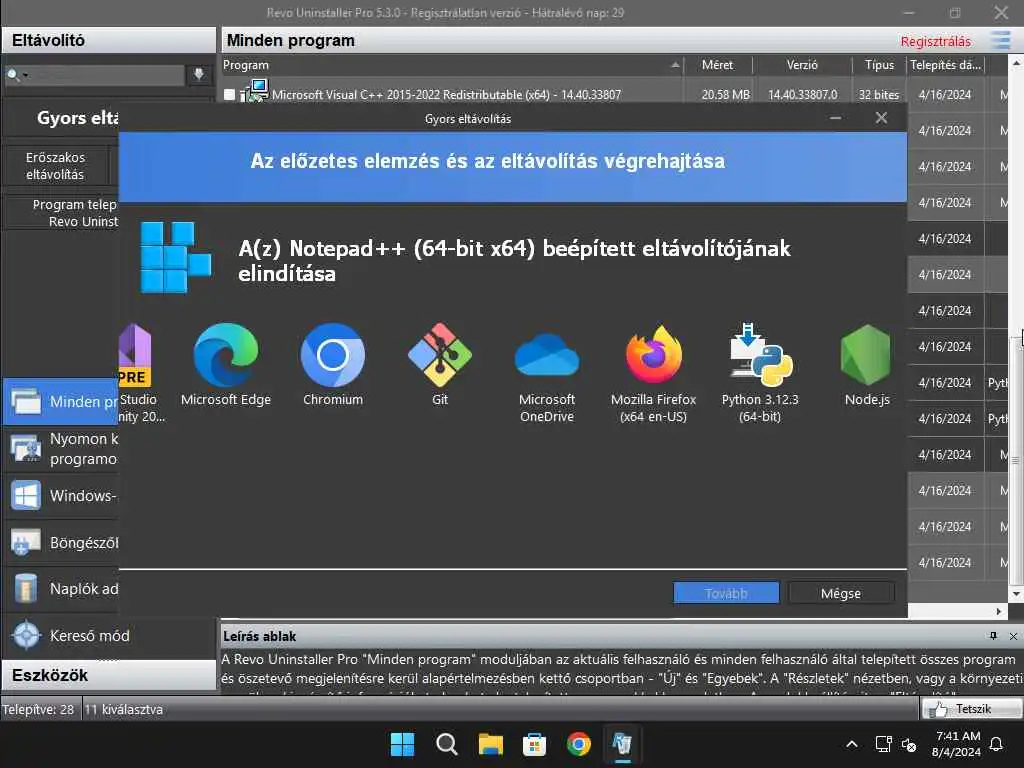Click Program telepítése Revo Uninstallerrel button
The image size is (1024, 768).
coord(62,213)
